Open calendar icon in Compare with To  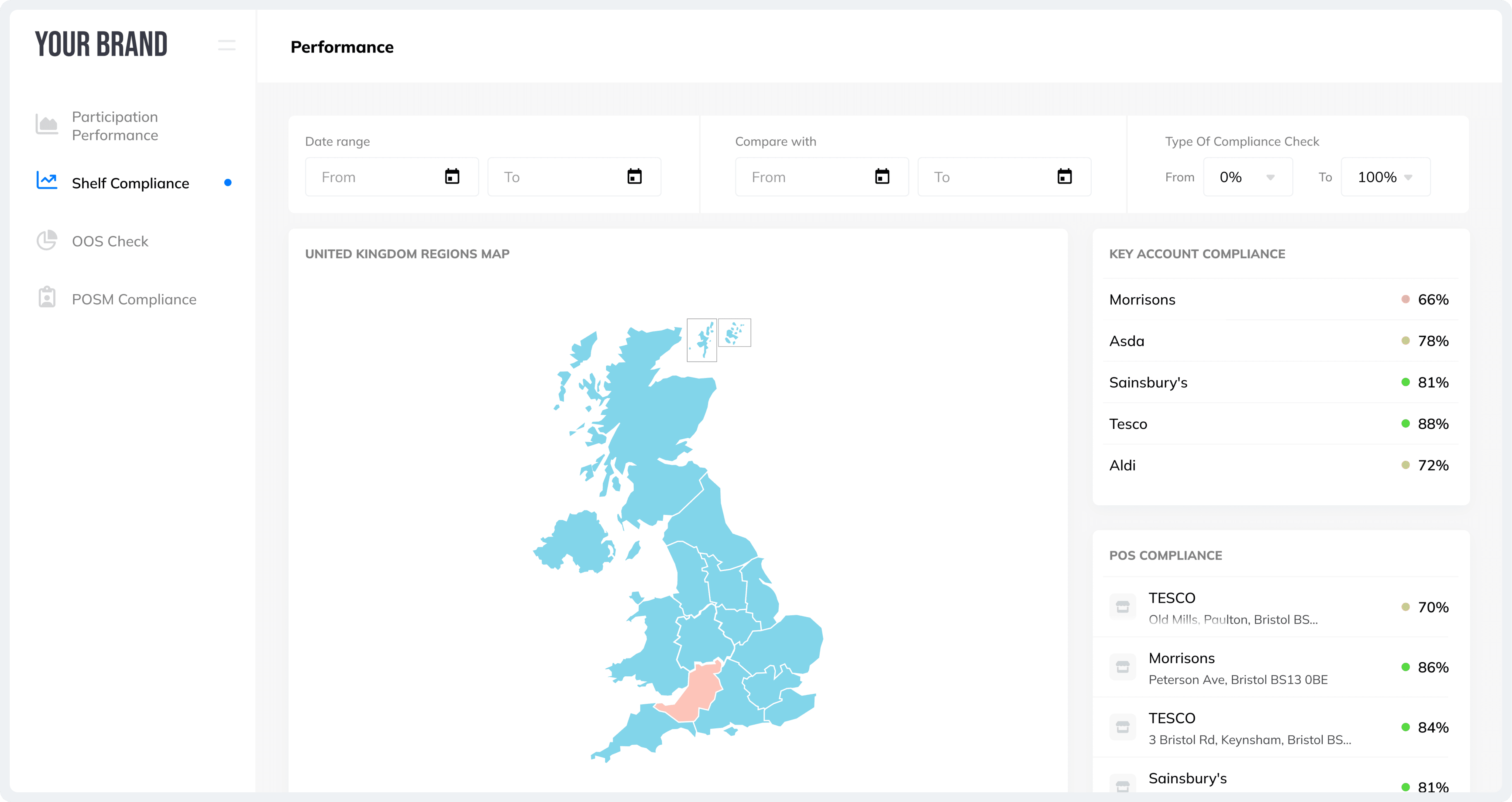pos(1065,177)
